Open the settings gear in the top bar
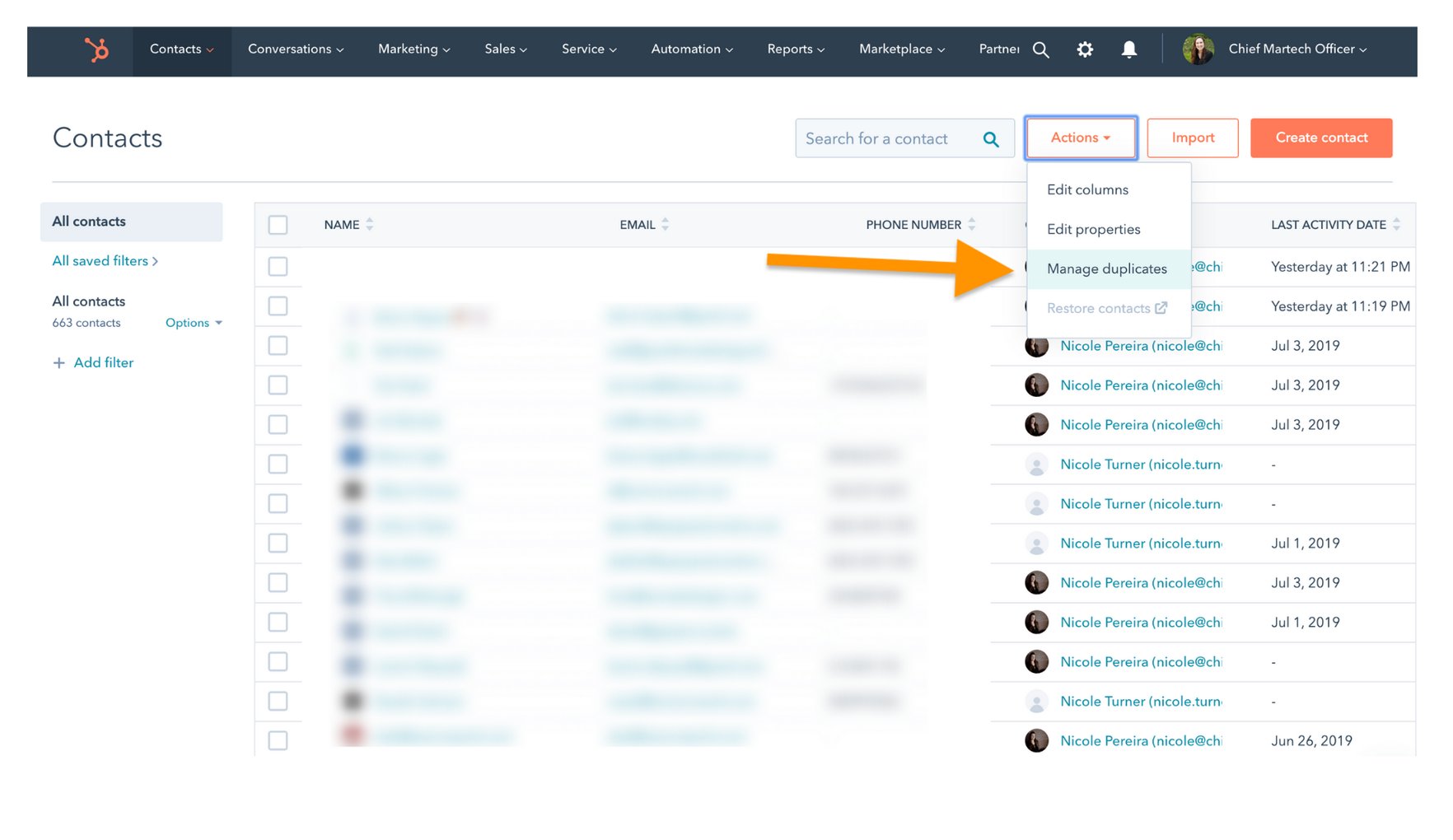This screenshot has width=1453, height=840. click(x=1085, y=49)
